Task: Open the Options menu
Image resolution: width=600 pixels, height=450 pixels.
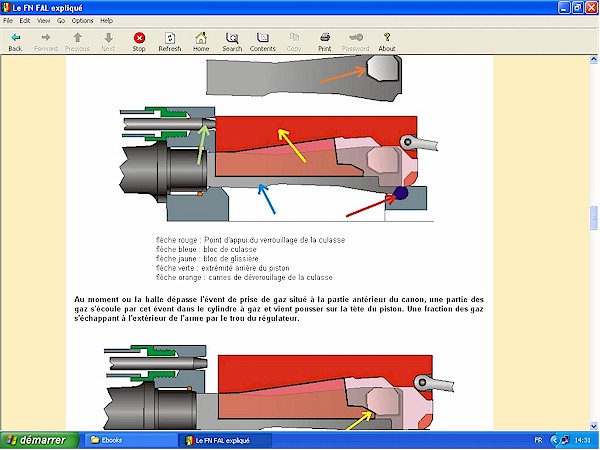Action: (82, 21)
